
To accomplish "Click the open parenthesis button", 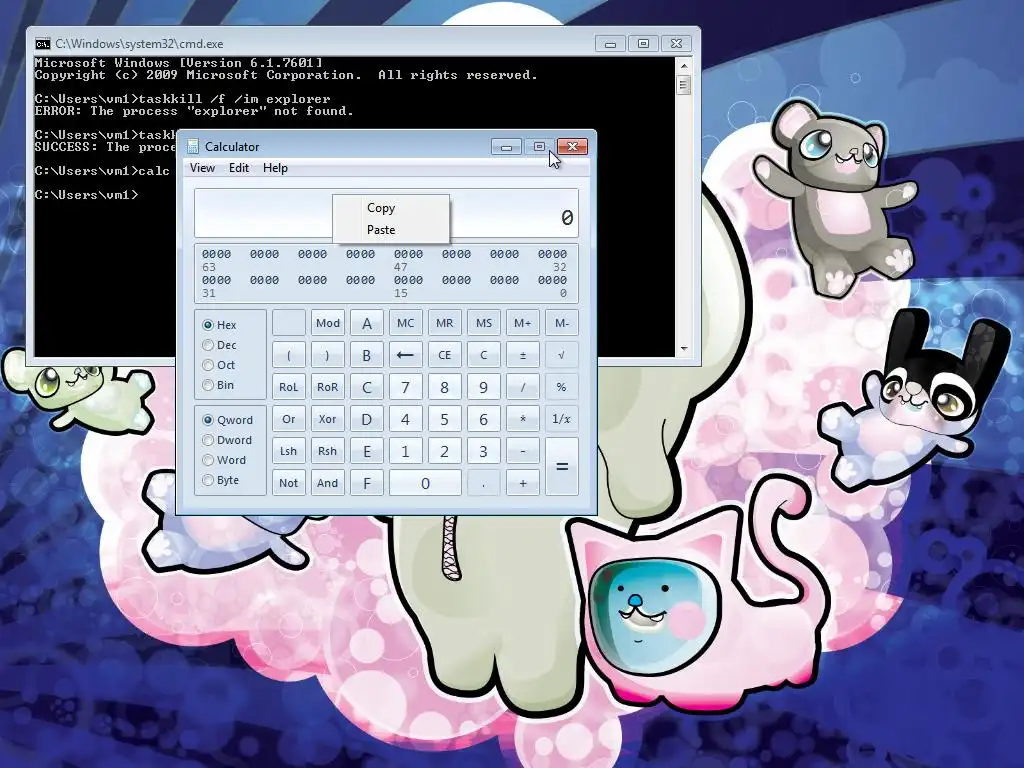I will tap(289, 355).
